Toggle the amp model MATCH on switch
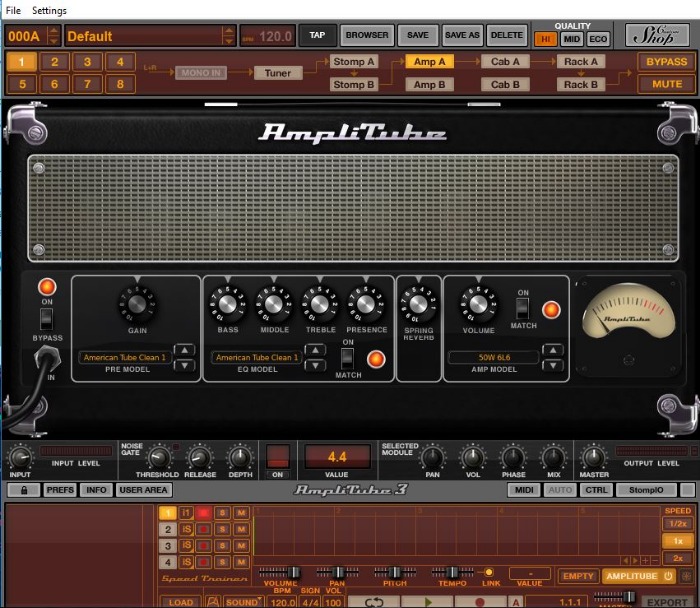Viewport: 700px width, 608px height. (x=522, y=308)
